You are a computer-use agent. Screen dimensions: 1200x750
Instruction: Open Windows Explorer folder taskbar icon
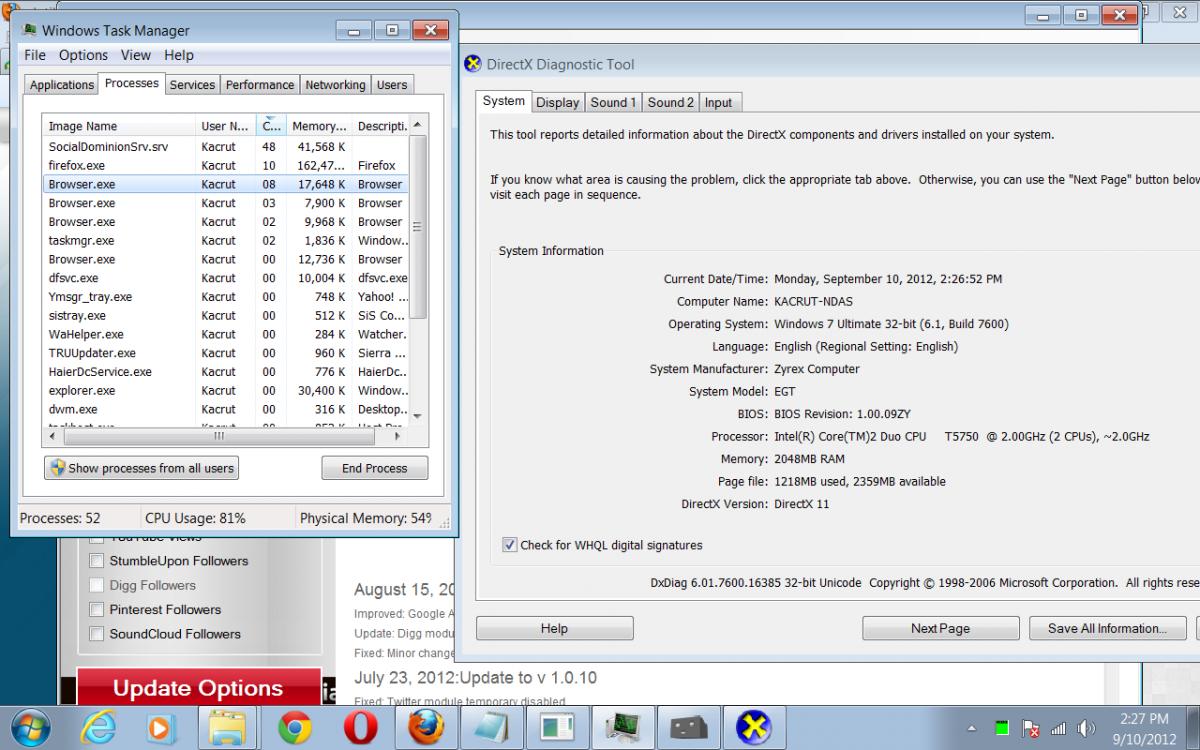pyautogui.click(x=228, y=728)
